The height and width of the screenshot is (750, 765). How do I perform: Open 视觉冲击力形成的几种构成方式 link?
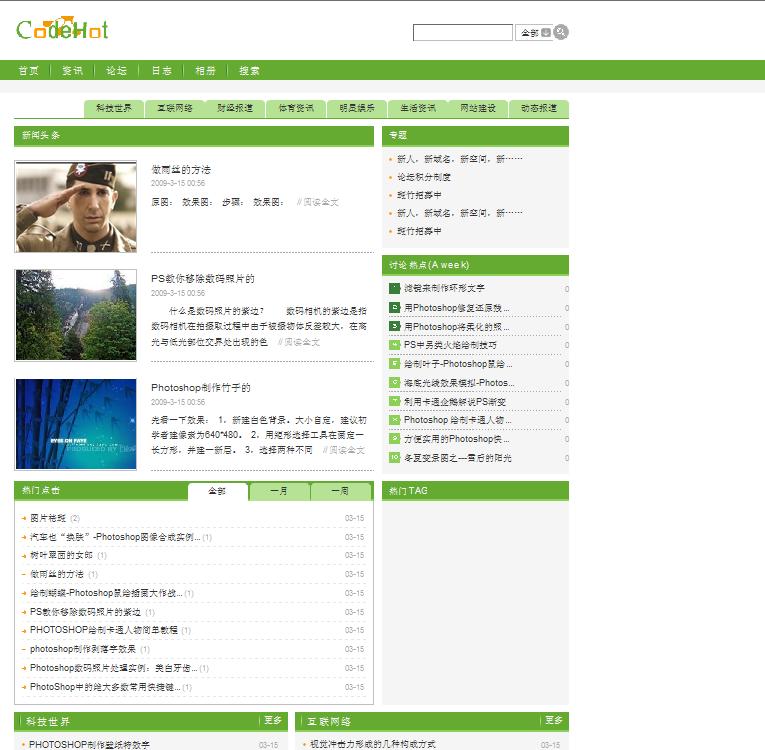coord(373,744)
